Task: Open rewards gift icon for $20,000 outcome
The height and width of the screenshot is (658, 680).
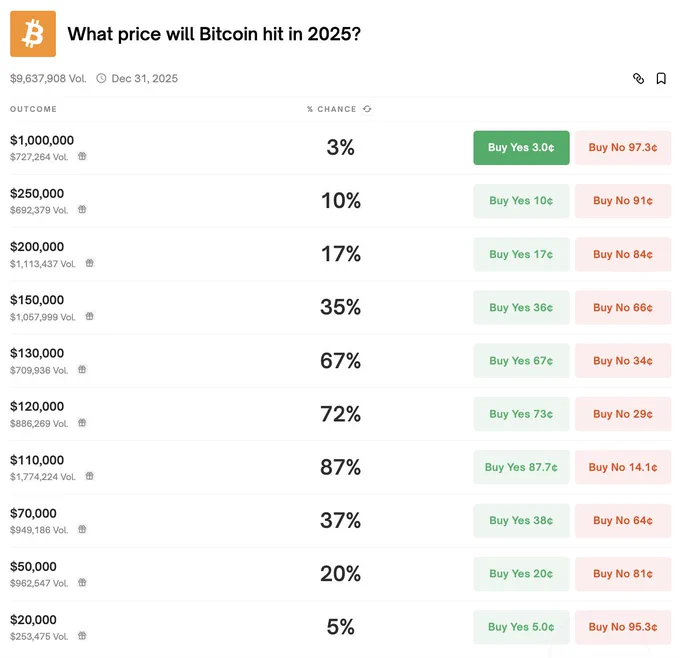Action: 82,635
